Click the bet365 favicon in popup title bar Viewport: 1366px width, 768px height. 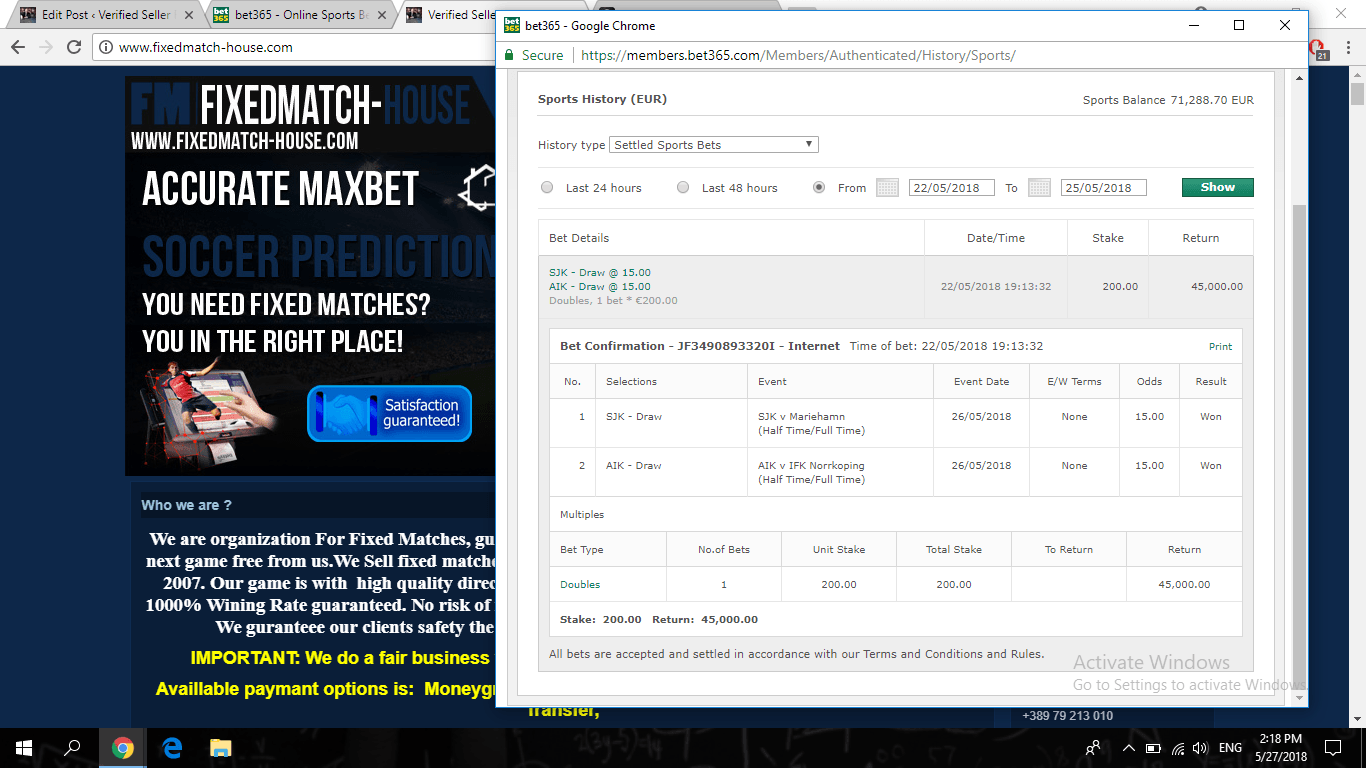512,25
